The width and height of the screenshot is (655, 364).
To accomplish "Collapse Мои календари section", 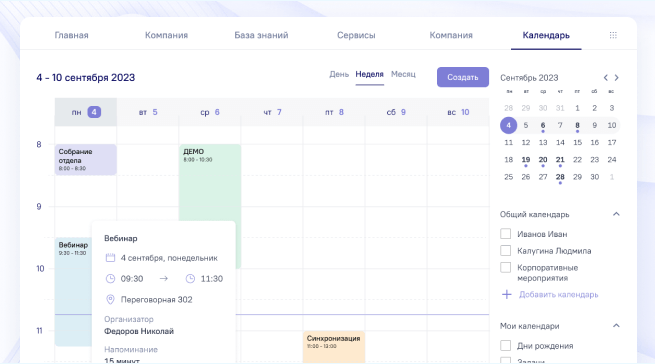I will [616, 326].
